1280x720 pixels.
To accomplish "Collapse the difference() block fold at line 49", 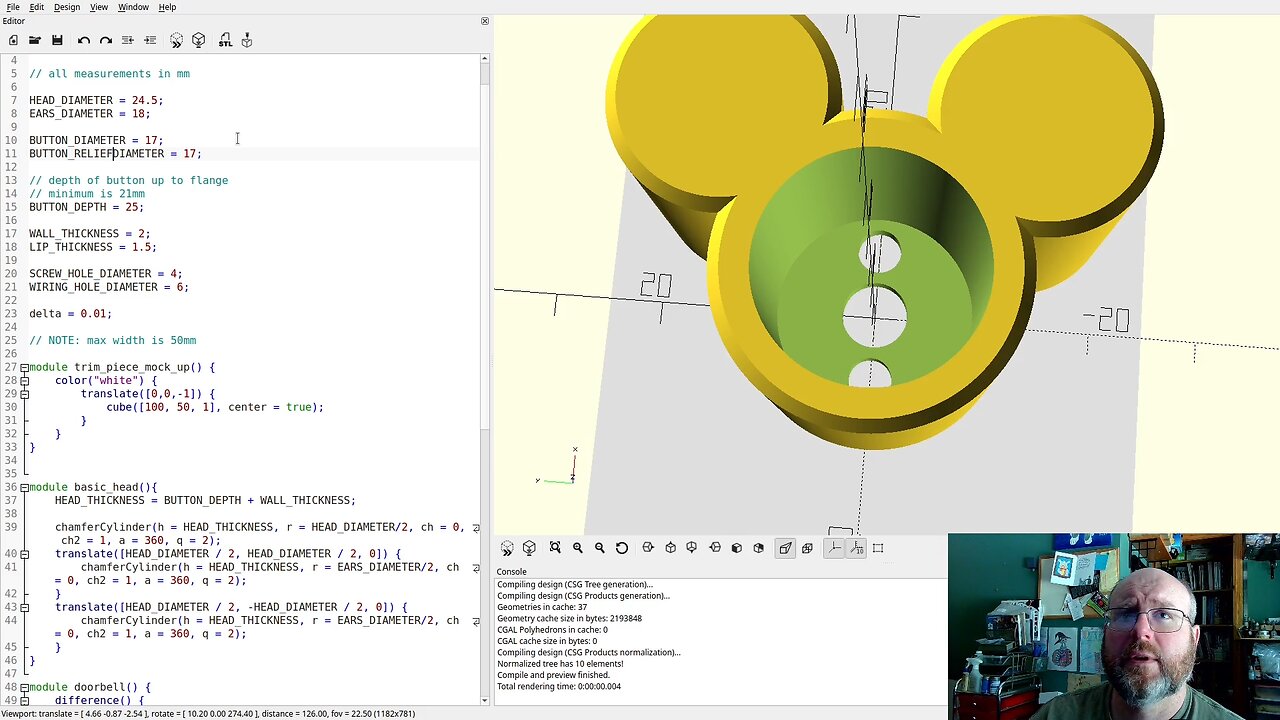I will [x=24, y=700].
